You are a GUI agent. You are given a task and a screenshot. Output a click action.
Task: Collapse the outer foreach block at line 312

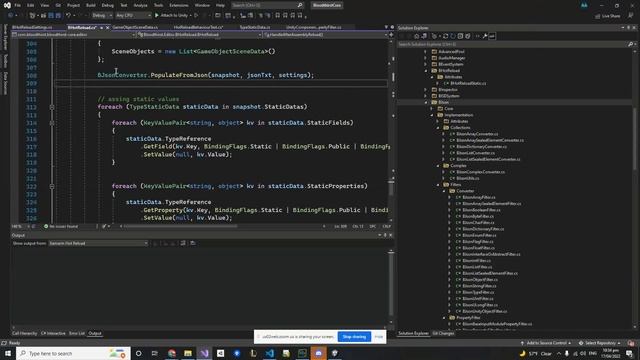pyautogui.click(x=52, y=107)
